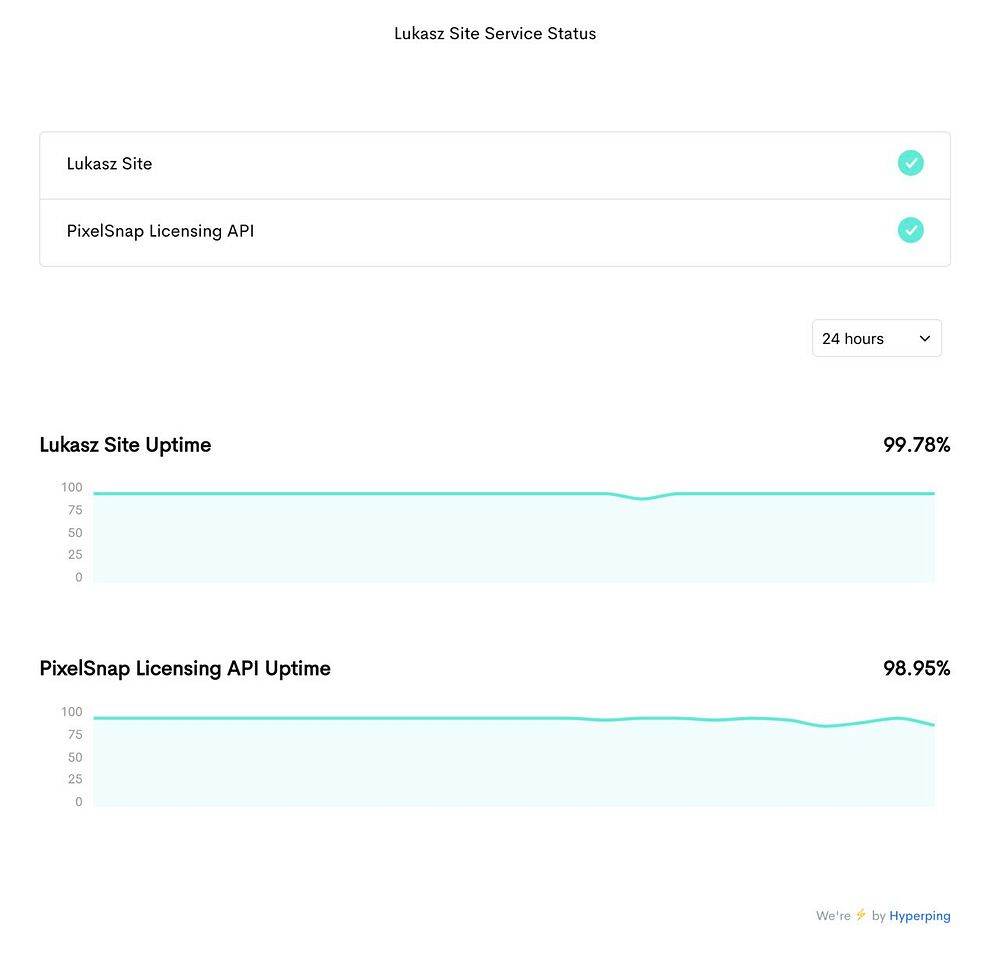1000x957 pixels.
Task: Open the Hyperping link in the footer
Action: click(x=919, y=915)
